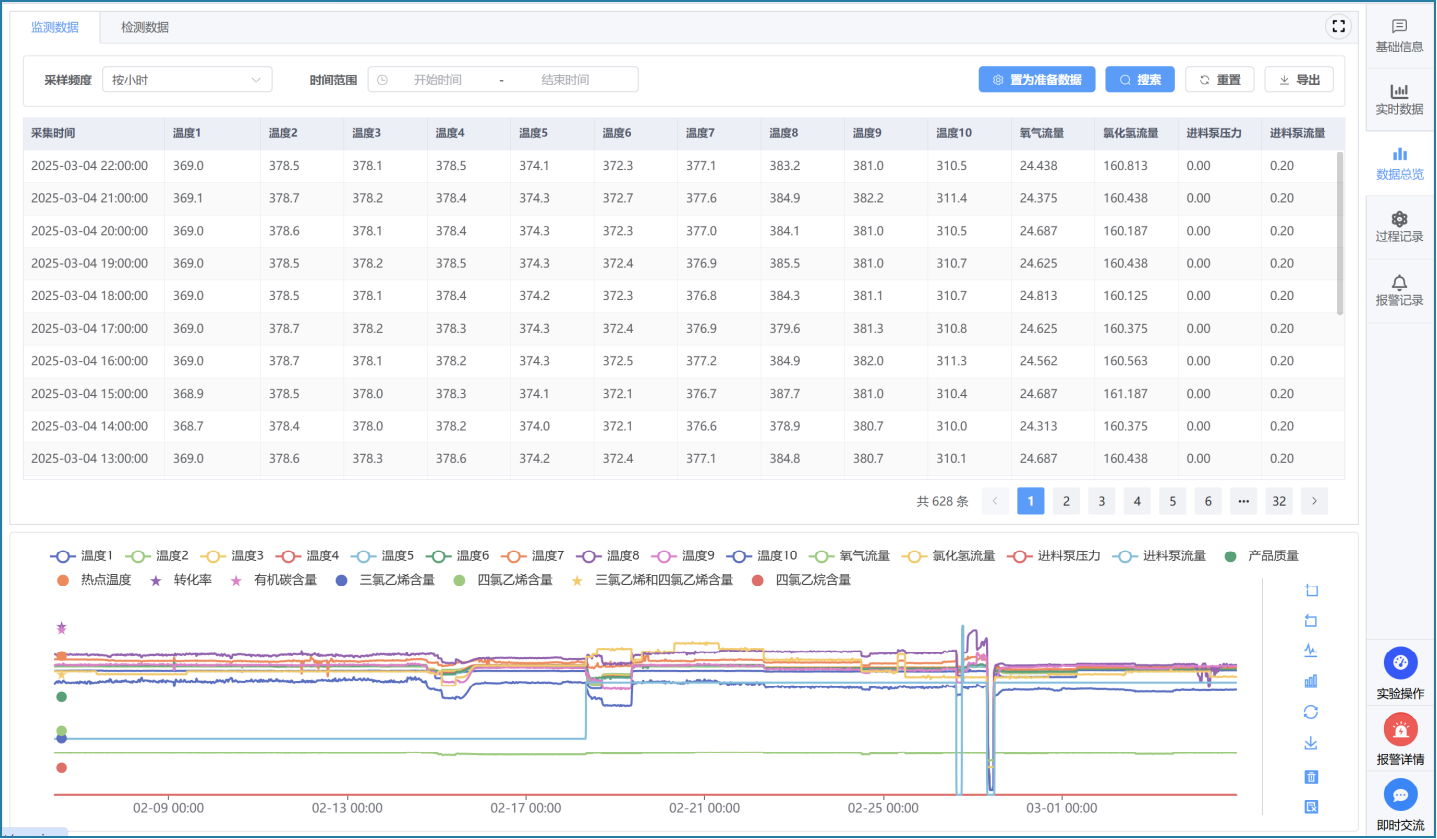Toggle 温度1 series in chart legend
The image size is (1437, 839).
coord(82,556)
